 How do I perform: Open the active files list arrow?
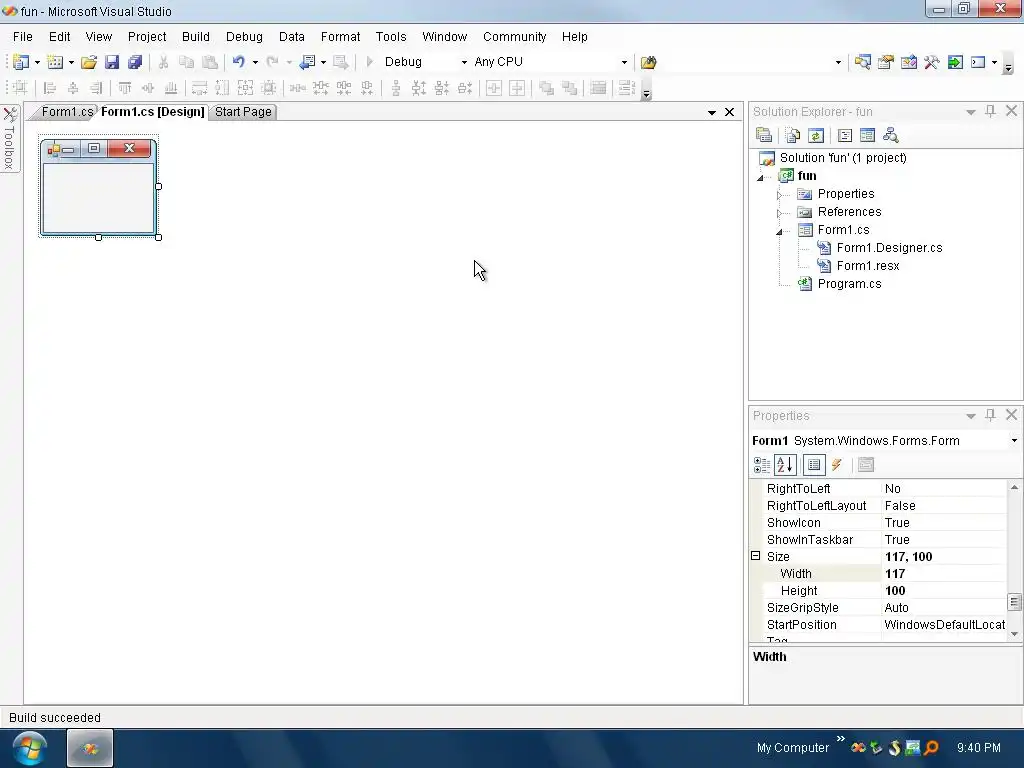[x=711, y=112]
